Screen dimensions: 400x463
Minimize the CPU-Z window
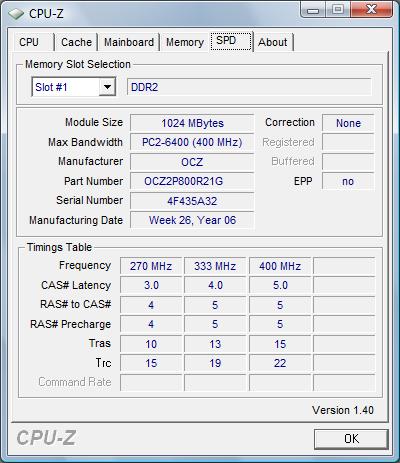(x=313, y=10)
